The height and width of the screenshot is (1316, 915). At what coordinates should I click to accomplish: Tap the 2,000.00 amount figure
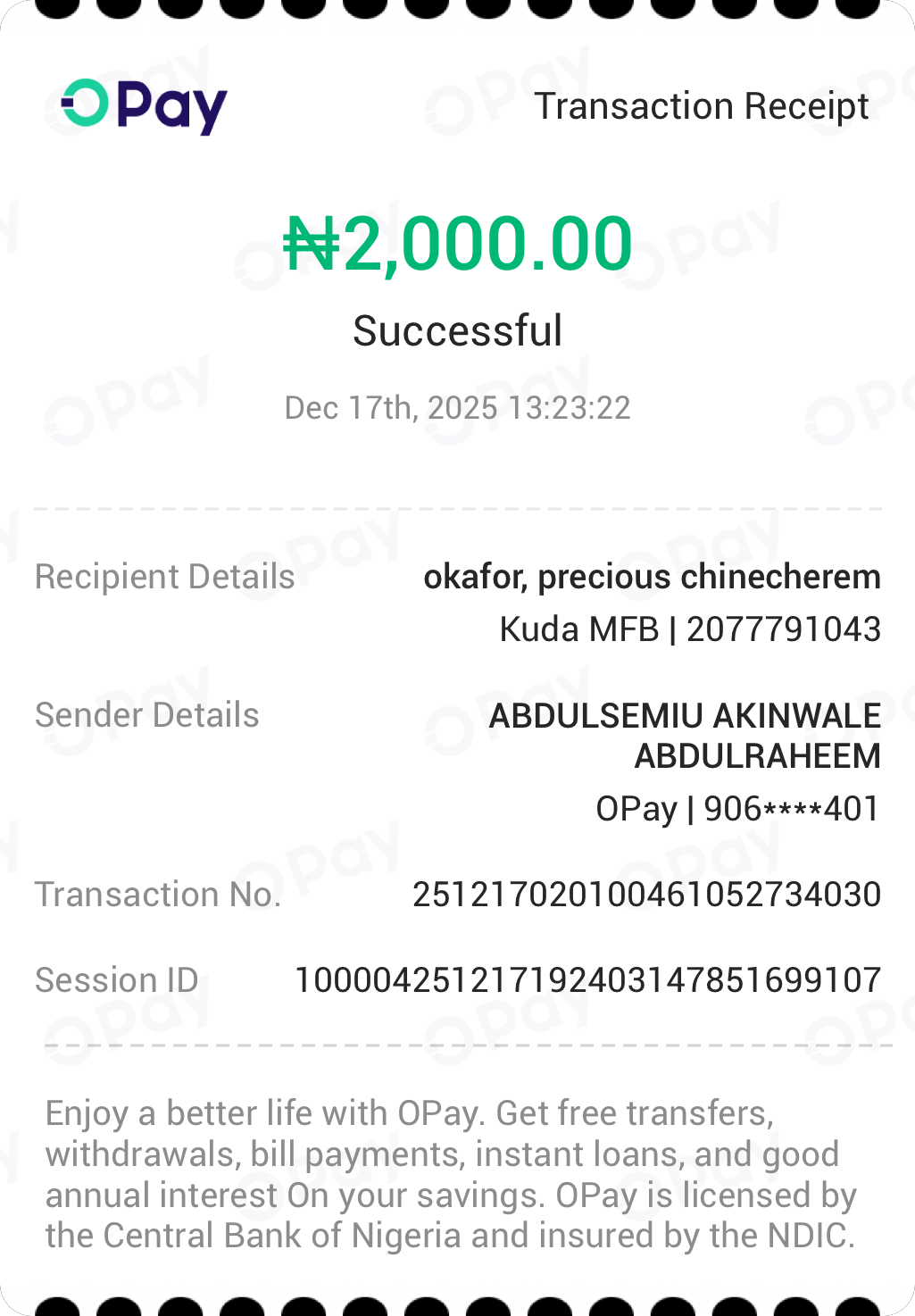tap(487, 244)
